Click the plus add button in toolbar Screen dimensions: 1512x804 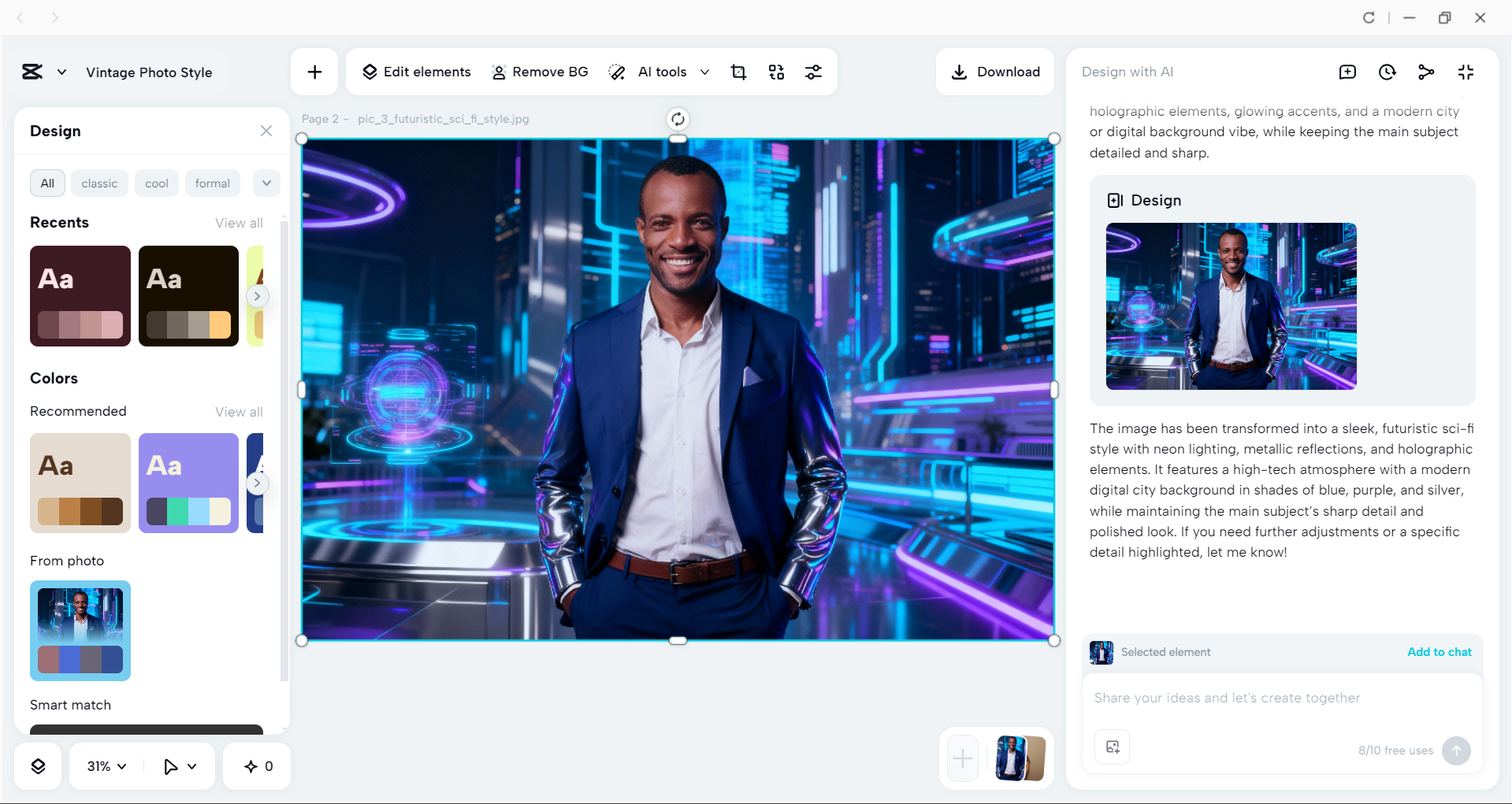[314, 72]
